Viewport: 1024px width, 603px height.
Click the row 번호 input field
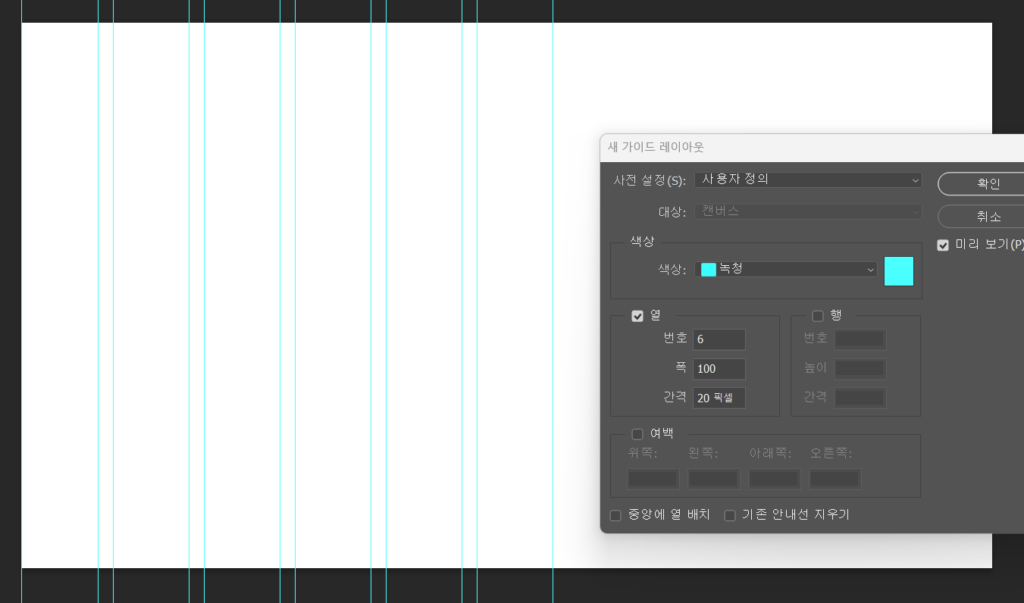click(860, 340)
